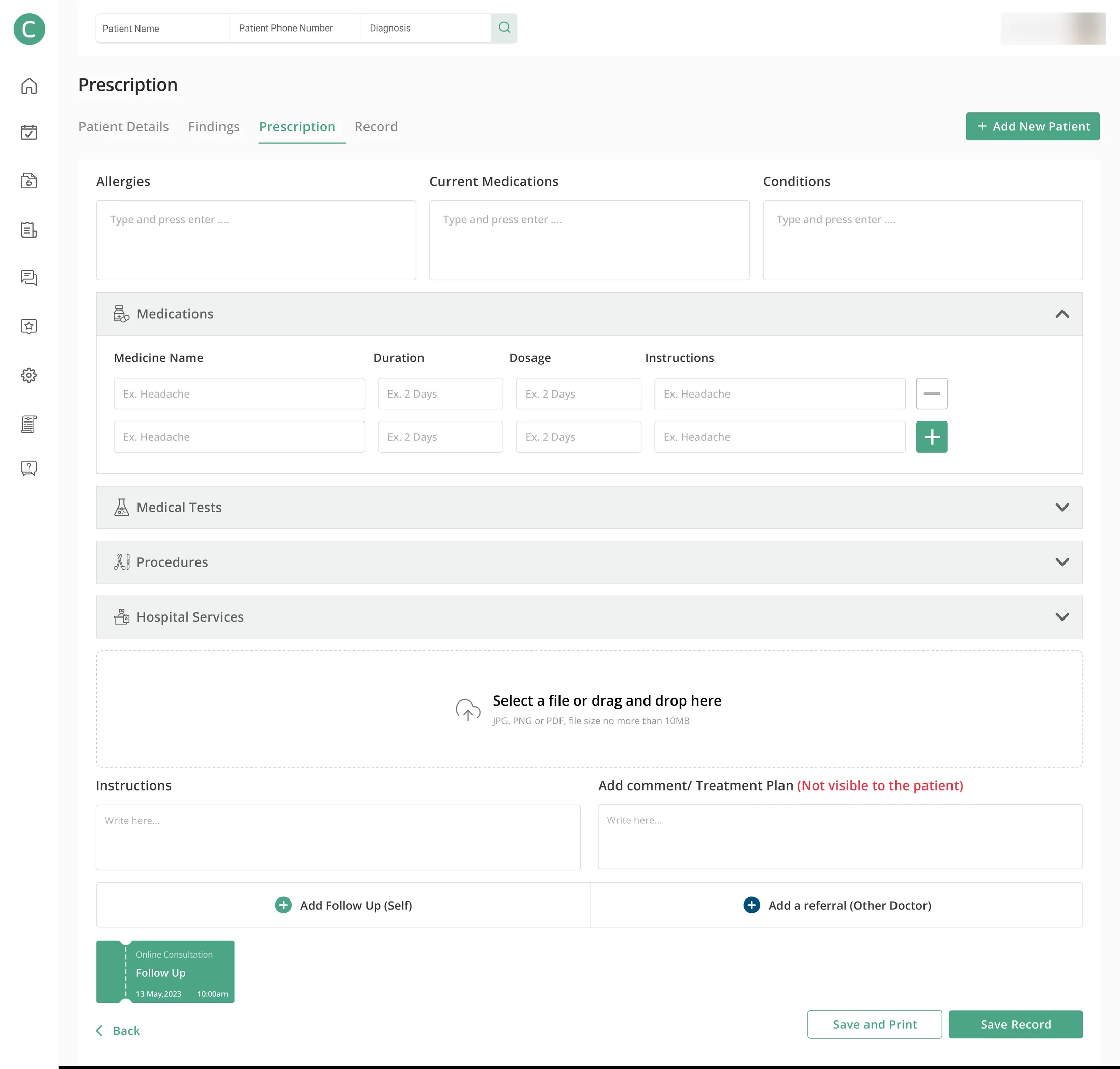Click second row Dosage field
This screenshot has width=1120, height=1069.
click(578, 437)
